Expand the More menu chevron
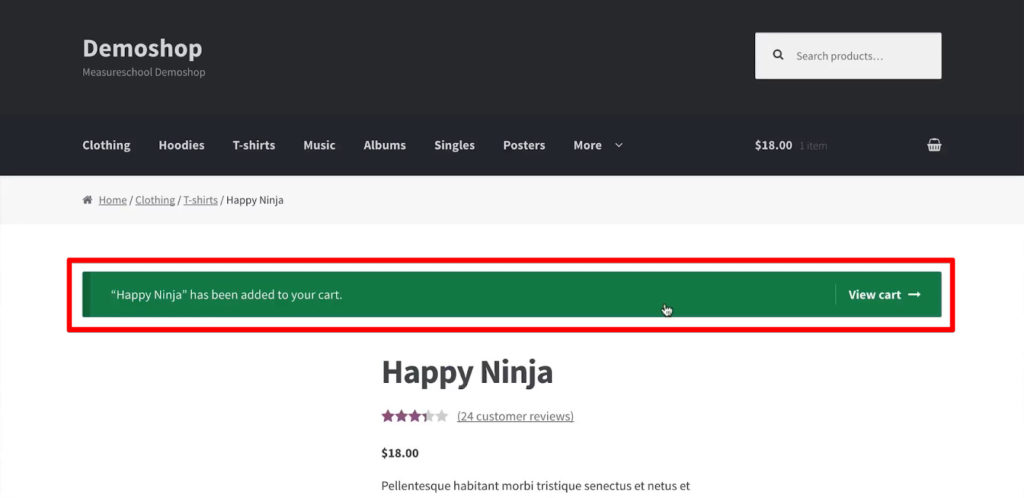This screenshot has height=498, width=1024. click(x=618, y=145)
